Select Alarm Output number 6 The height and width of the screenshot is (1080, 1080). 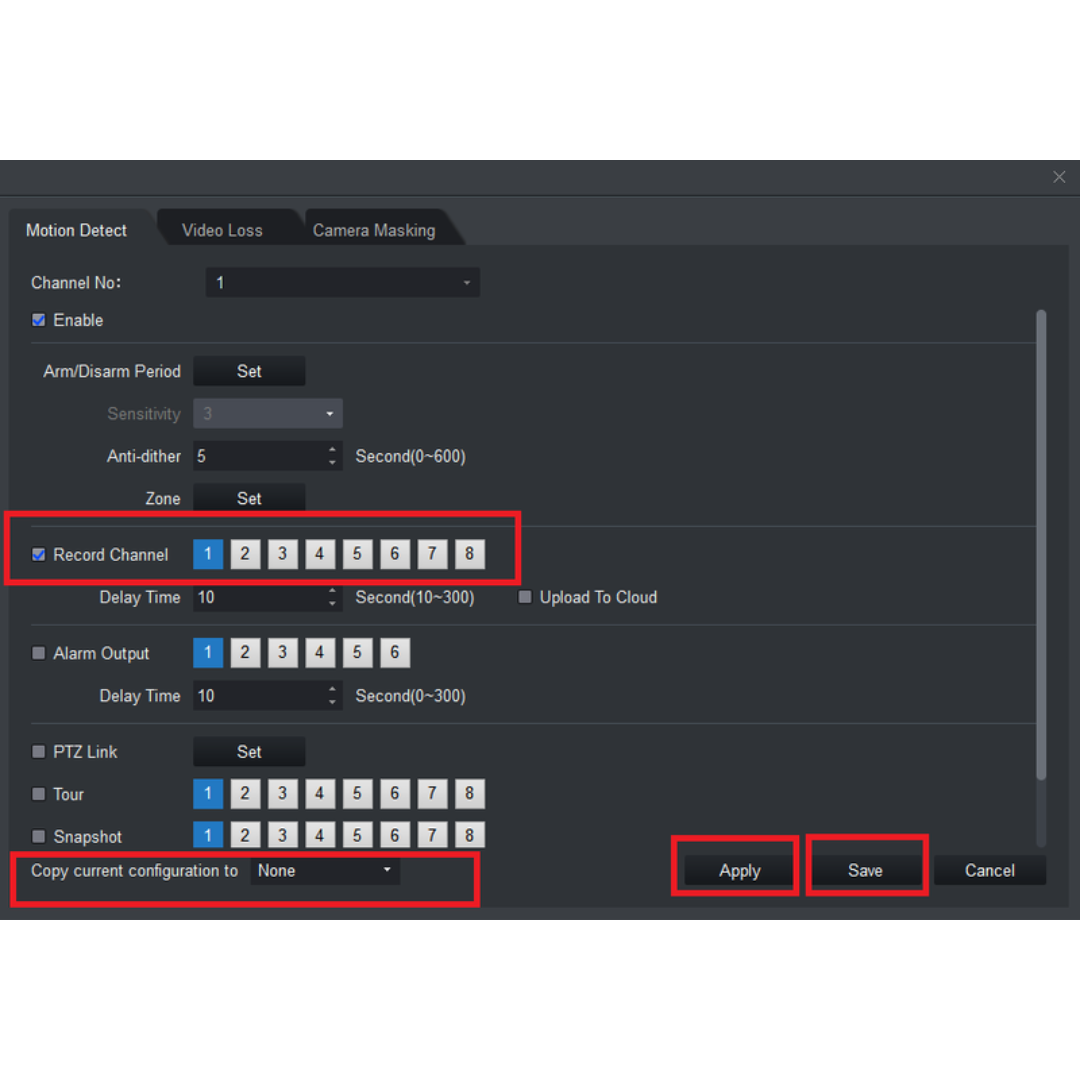click(x=395, y=653)
